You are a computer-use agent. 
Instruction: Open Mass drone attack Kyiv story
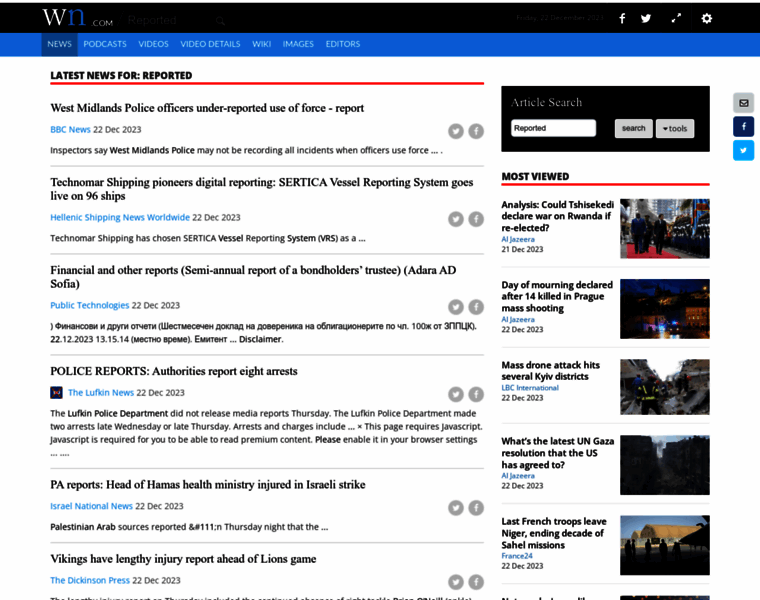551,371
